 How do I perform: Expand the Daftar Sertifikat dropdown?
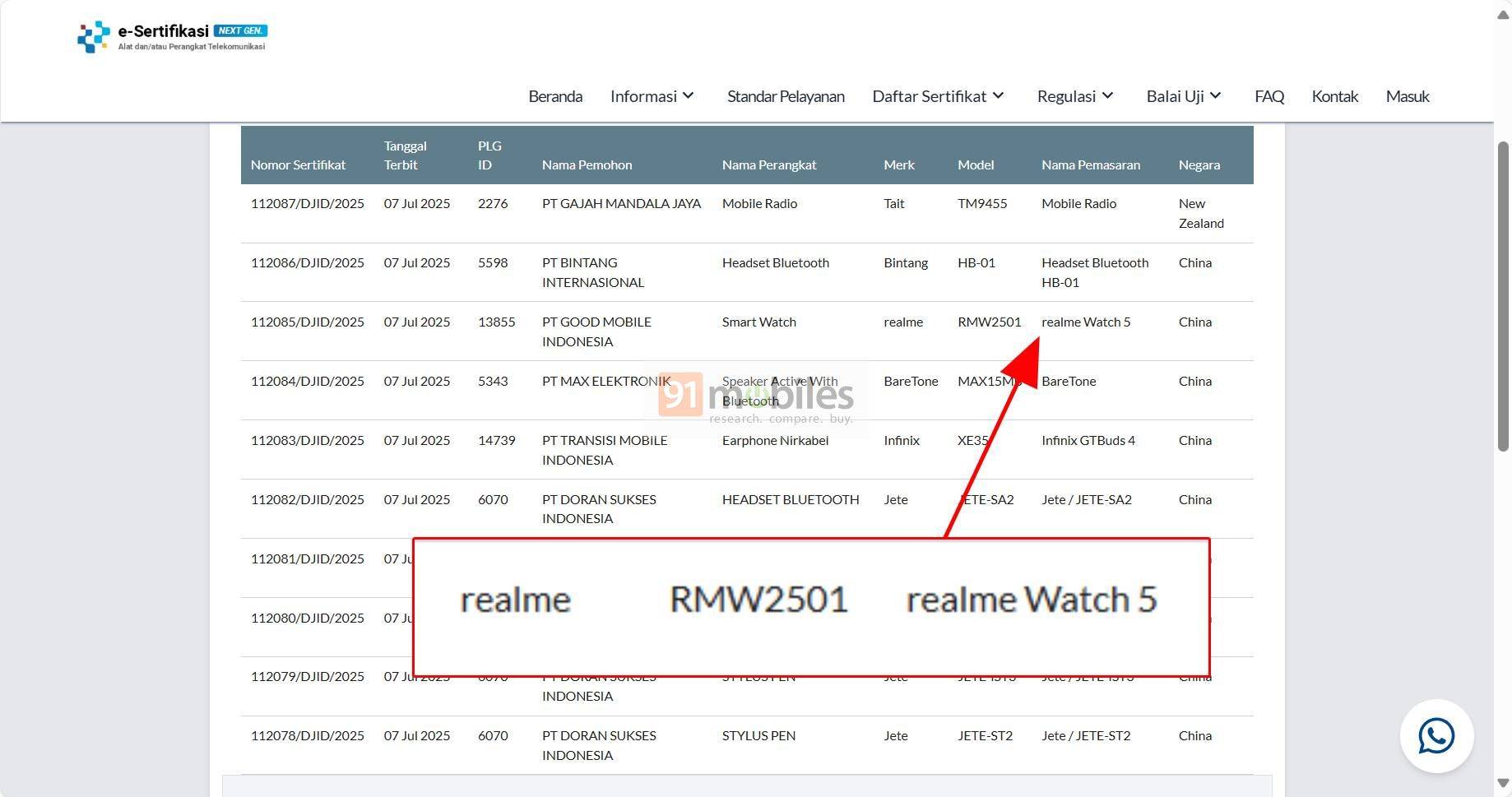(939, 96)
